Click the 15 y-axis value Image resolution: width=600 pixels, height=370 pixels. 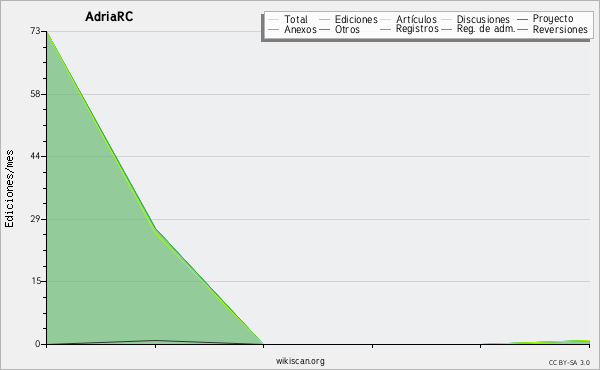point(36,281)
